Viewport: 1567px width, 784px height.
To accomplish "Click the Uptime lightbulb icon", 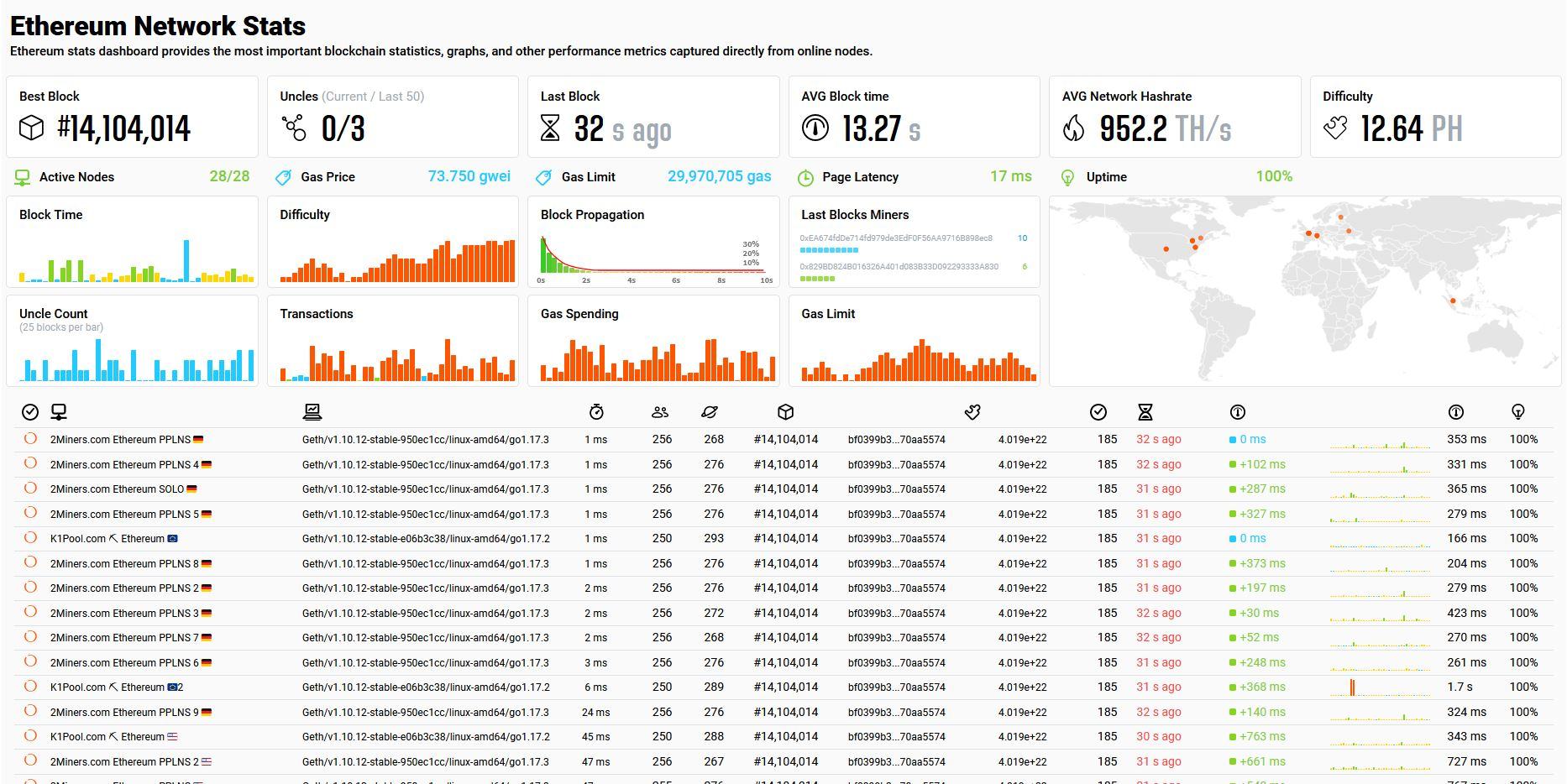I will point(1067,178).
